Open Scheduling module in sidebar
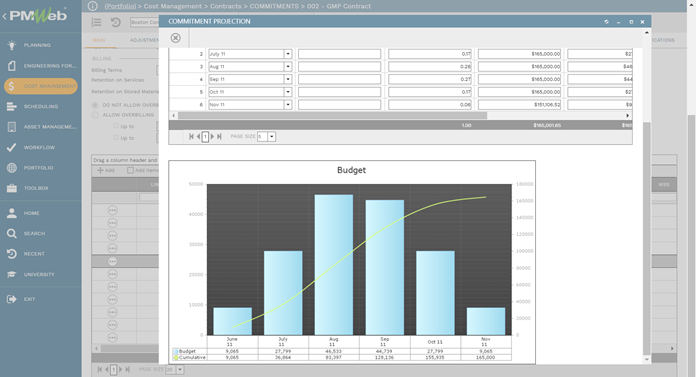 click(x=40, y=107)
